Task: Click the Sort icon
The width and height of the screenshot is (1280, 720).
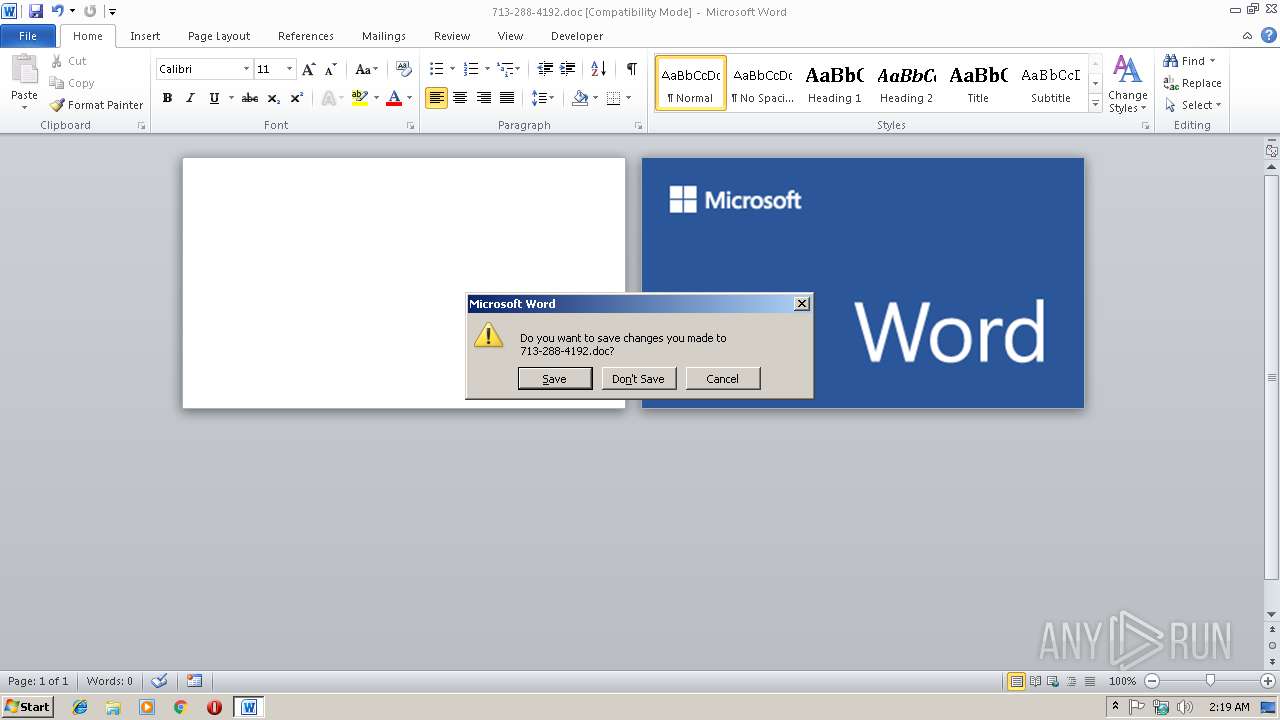Action: [598, 69]
